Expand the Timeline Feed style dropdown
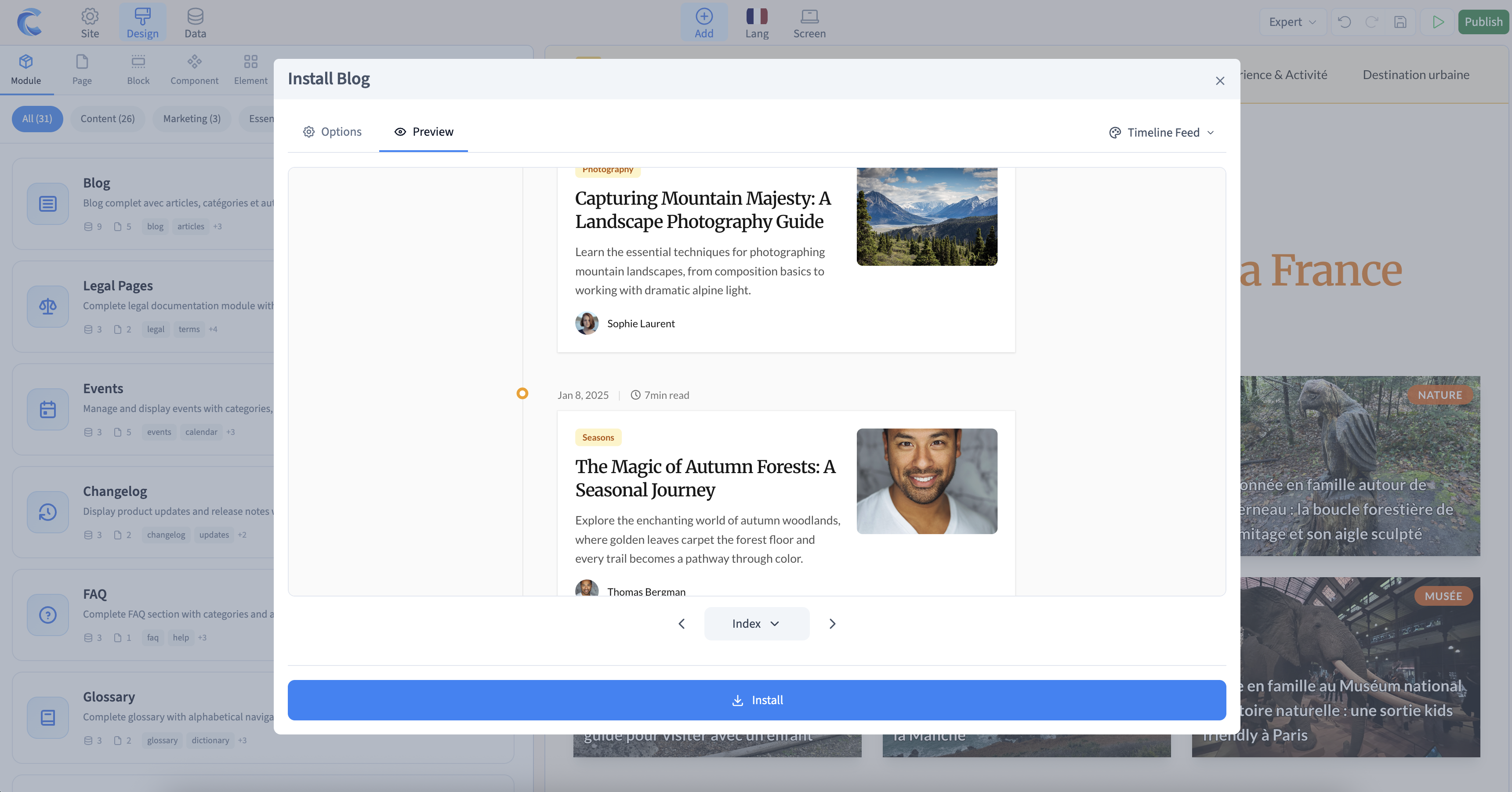The height and width of the screenshot is (792, 1512). [x=1162, y=133]
